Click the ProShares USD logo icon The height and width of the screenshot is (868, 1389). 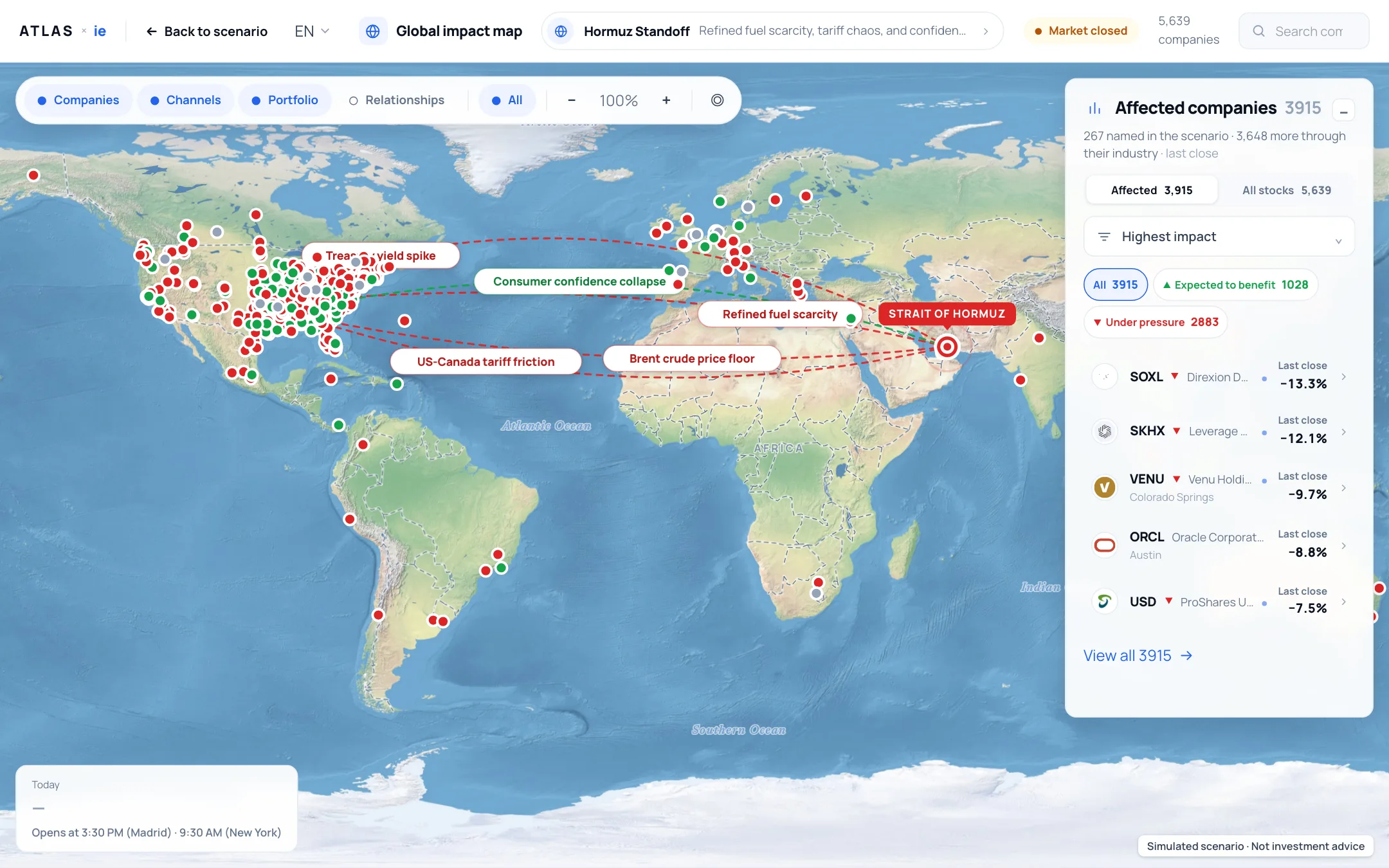(1105, 602)
